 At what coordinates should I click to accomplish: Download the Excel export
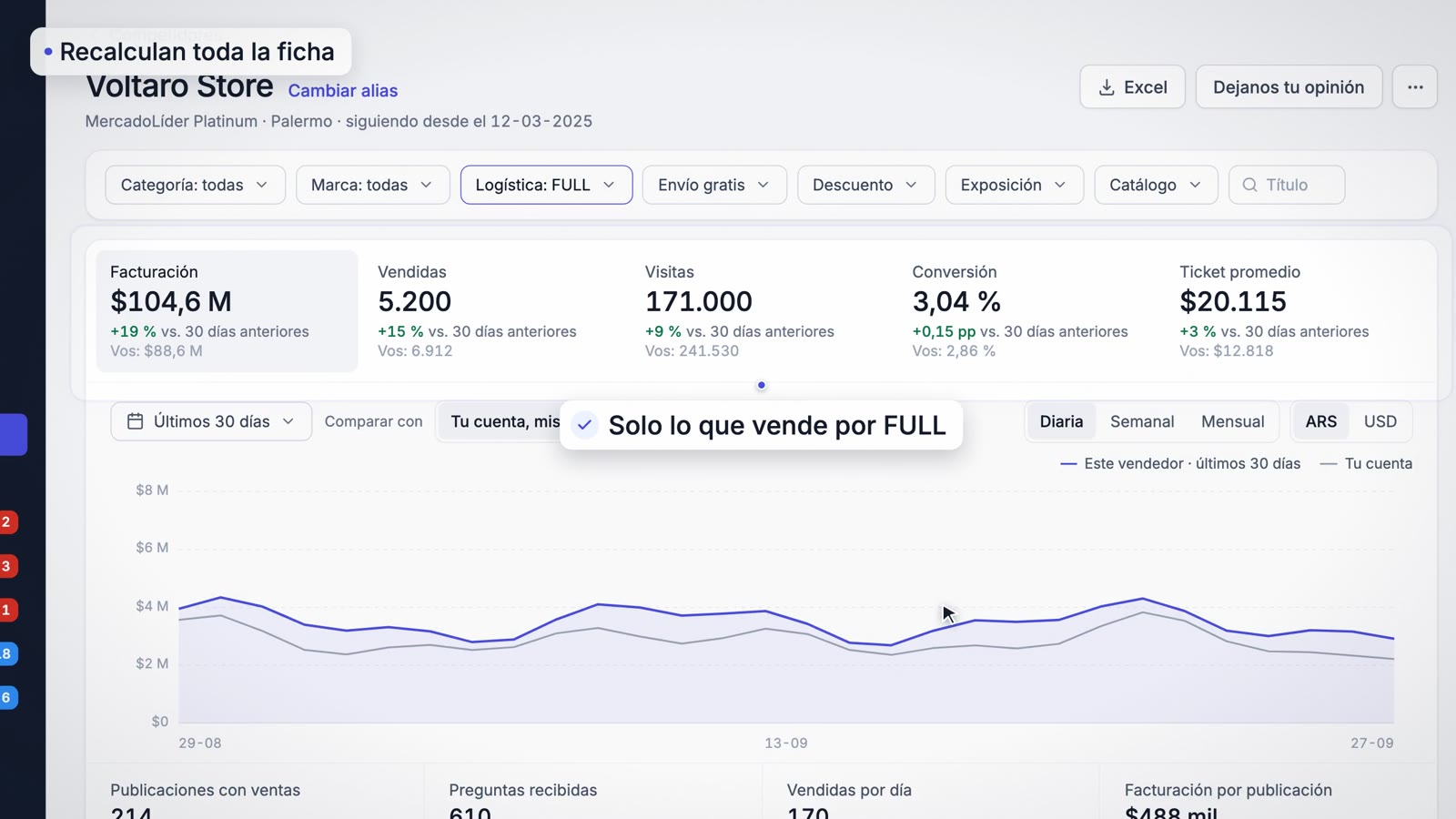1132,87
